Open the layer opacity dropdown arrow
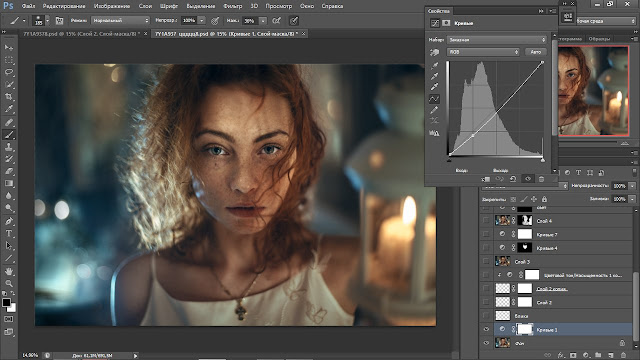This screenshot has width=640, height=360. point(632,186)
